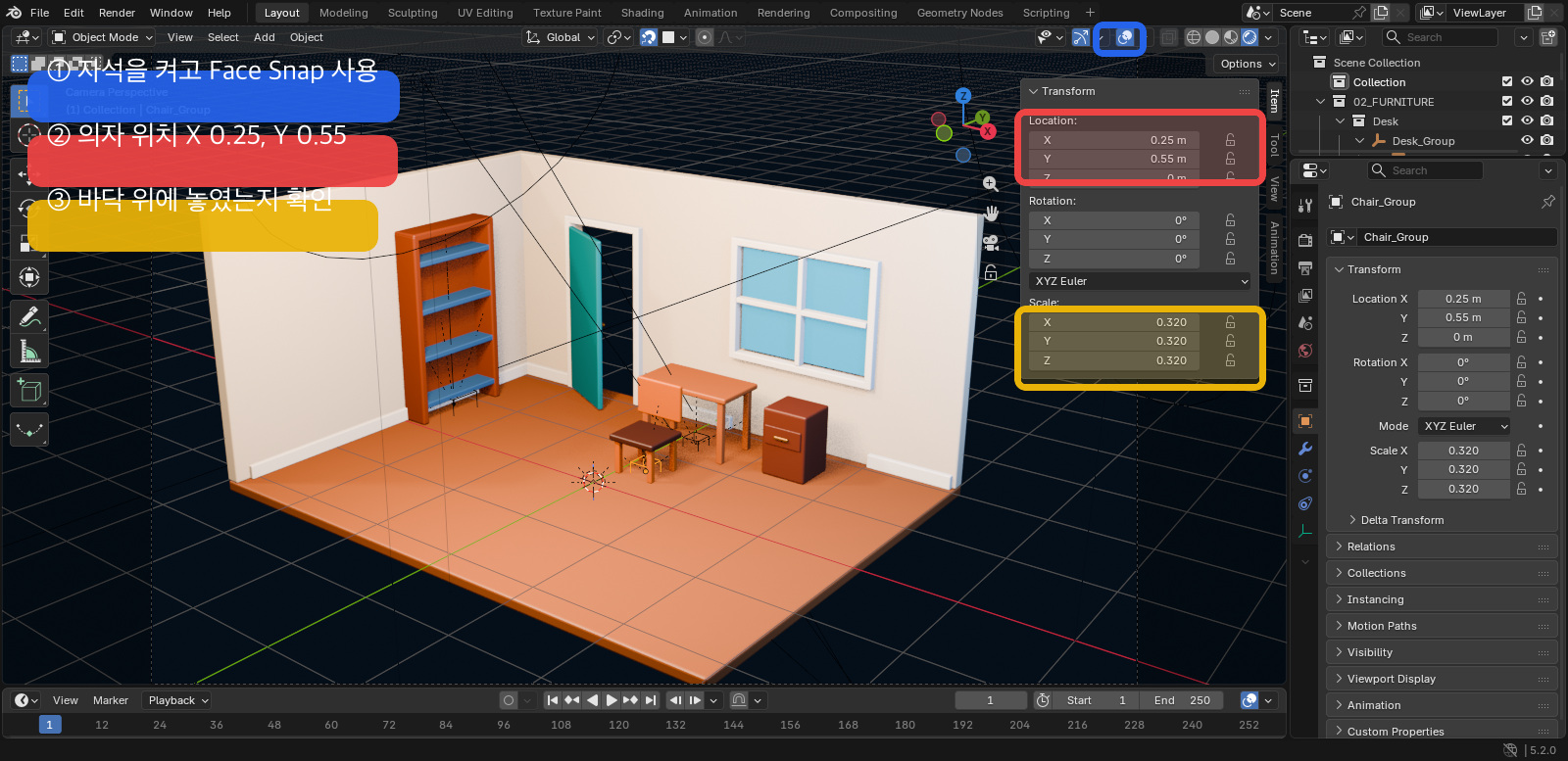Open the View Layer properties tab icon

click(x=1305, y=296)
